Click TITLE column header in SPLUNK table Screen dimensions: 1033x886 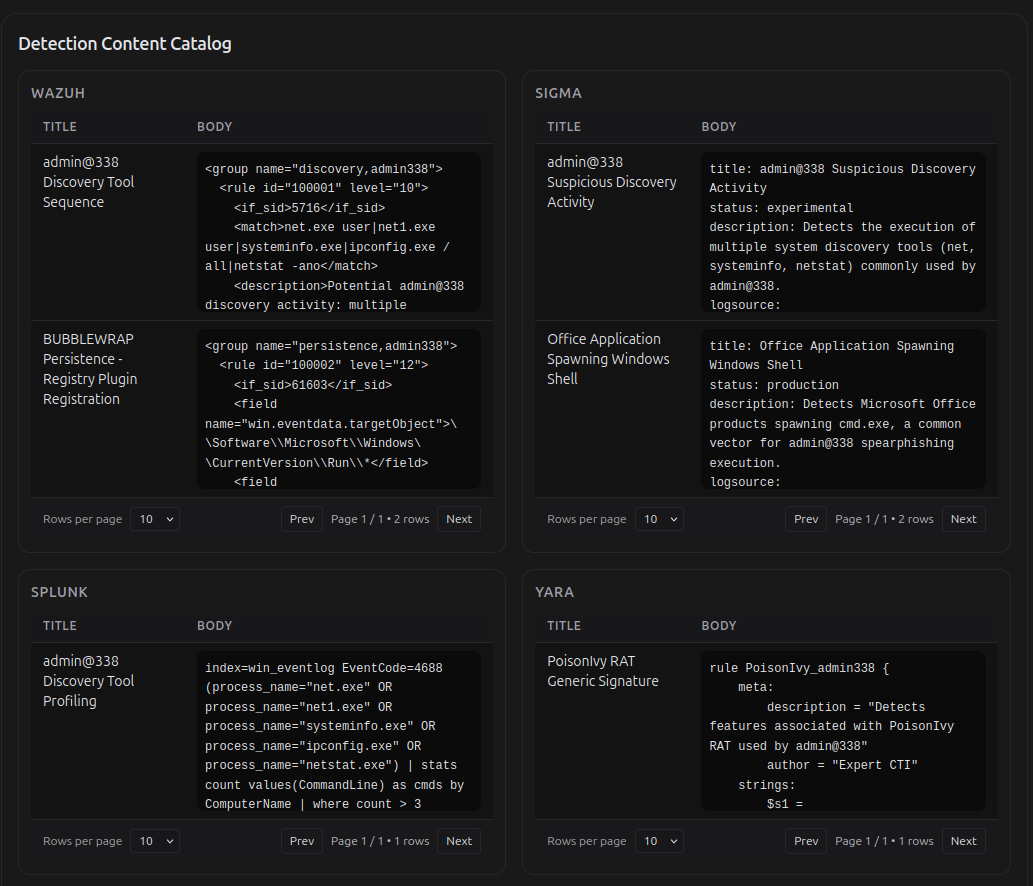pos(60,626)
